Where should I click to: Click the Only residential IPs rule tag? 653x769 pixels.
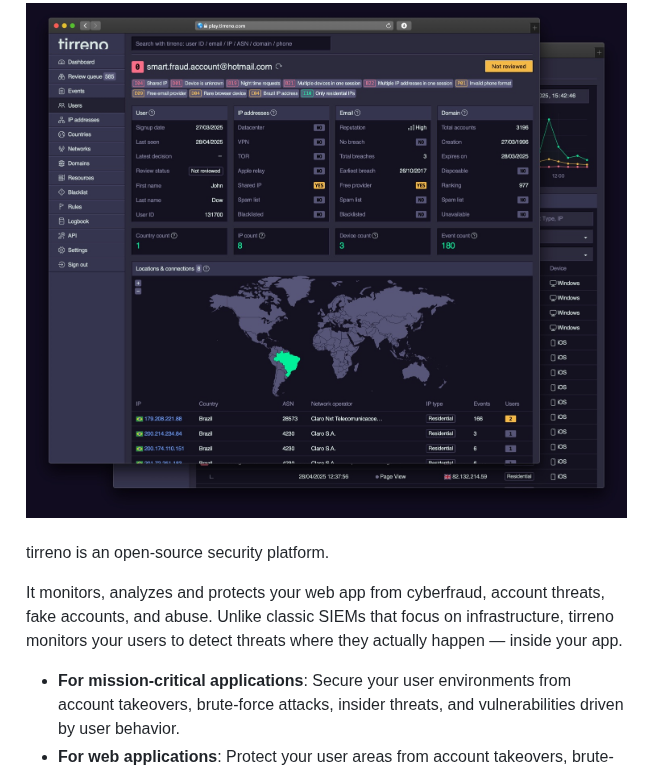coord(328,93)
